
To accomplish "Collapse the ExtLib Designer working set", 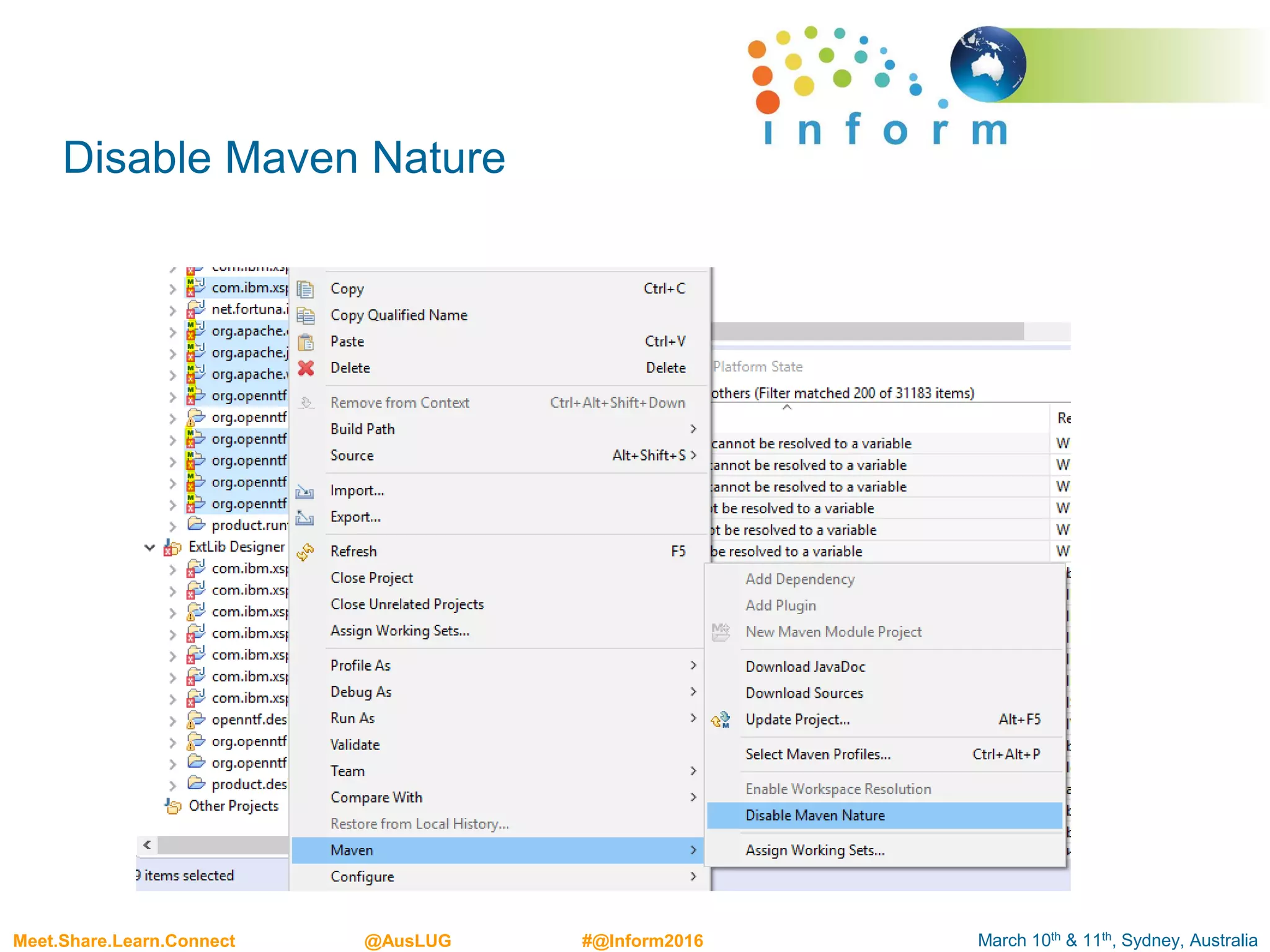I will coord(149,547).
